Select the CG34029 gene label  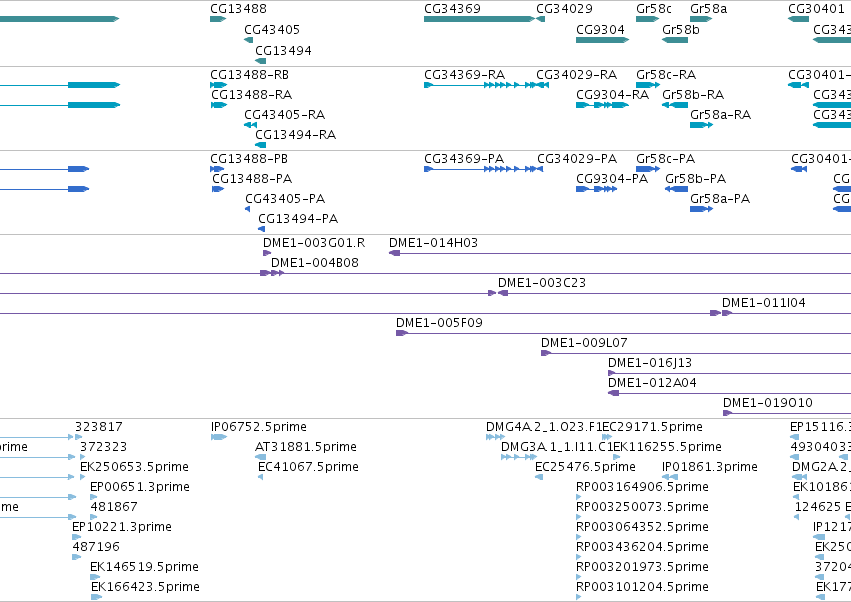pyautogui.click(x=564, y=9)
